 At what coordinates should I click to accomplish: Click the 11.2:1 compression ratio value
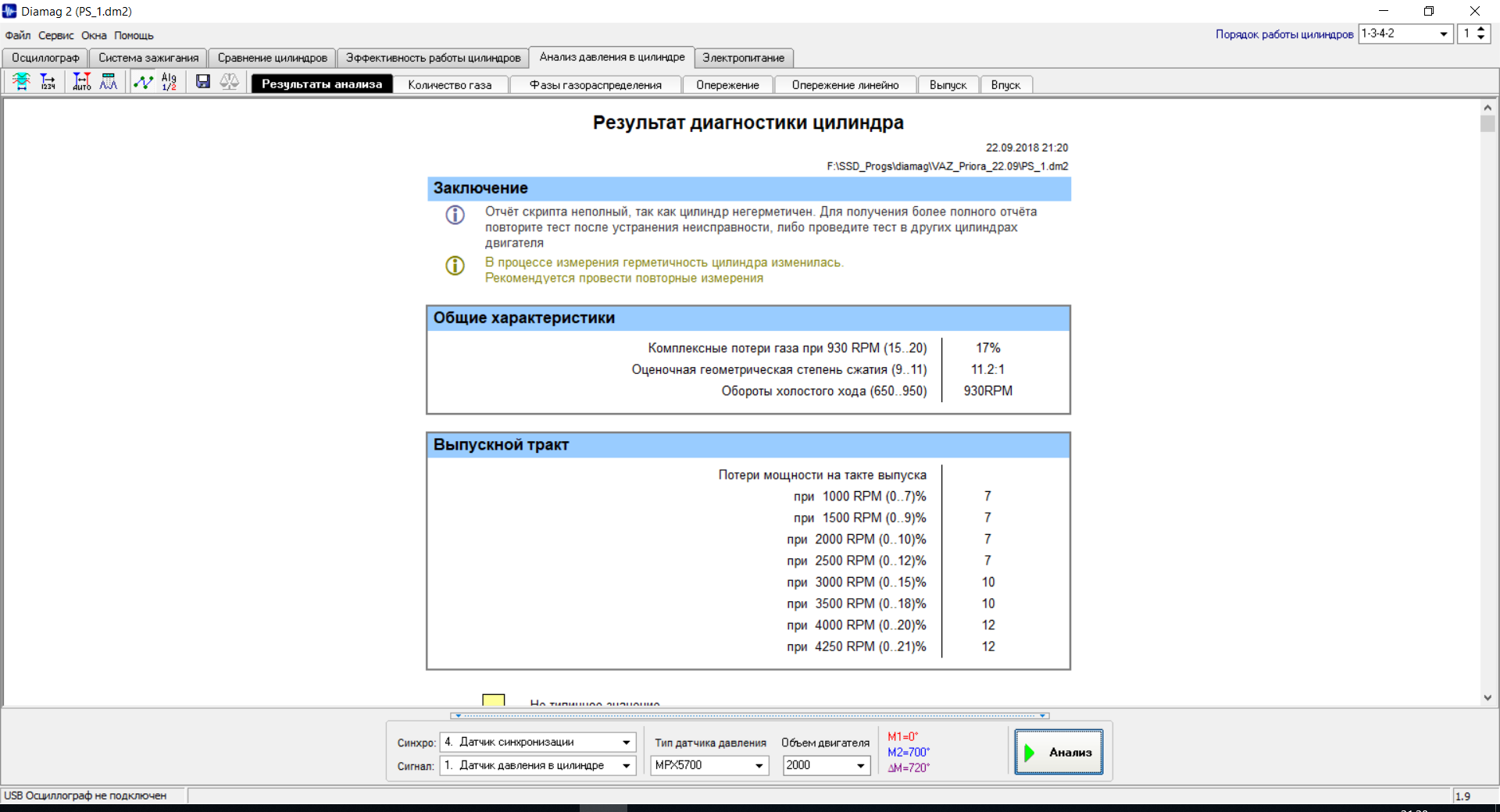pyautogui.click(x=987, y=369)
